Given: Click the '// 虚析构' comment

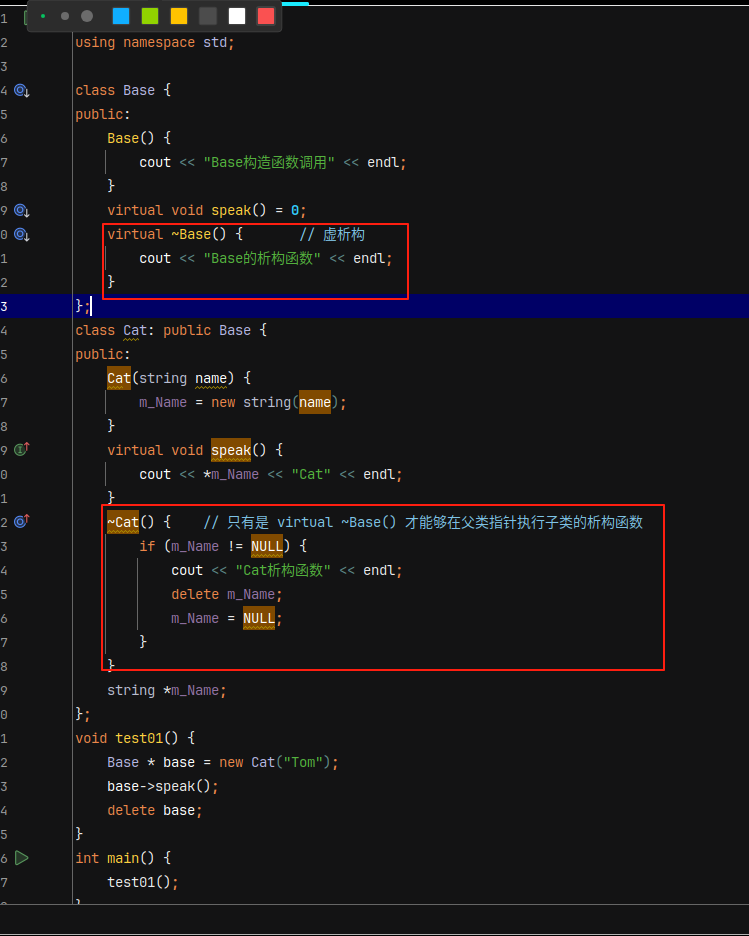Looking at the screenshot, I should pyautogui.click(x=332, y=235).
